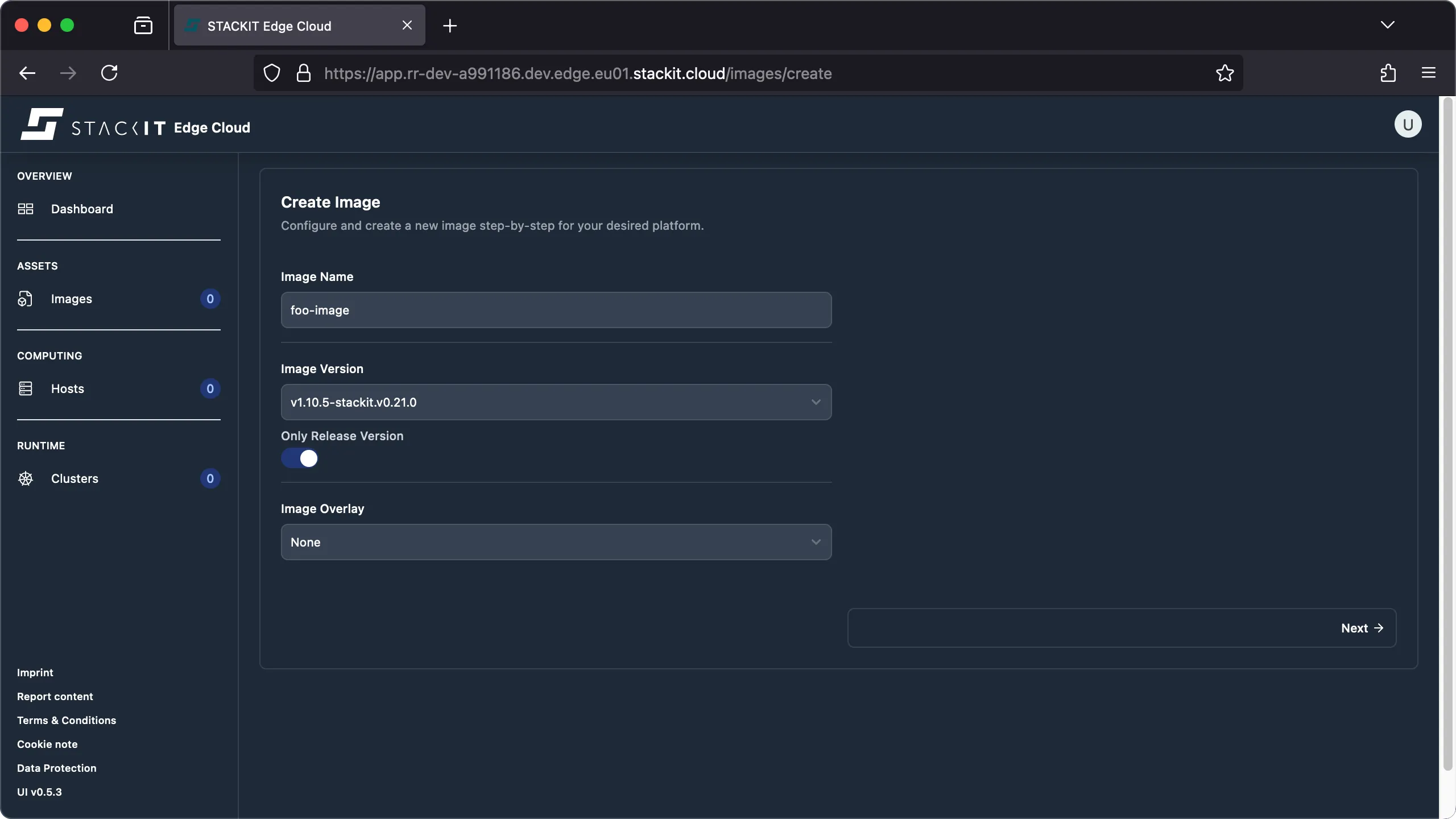Open the Dashboard overview page
1456x819 pixels.
tap(81, 209)
